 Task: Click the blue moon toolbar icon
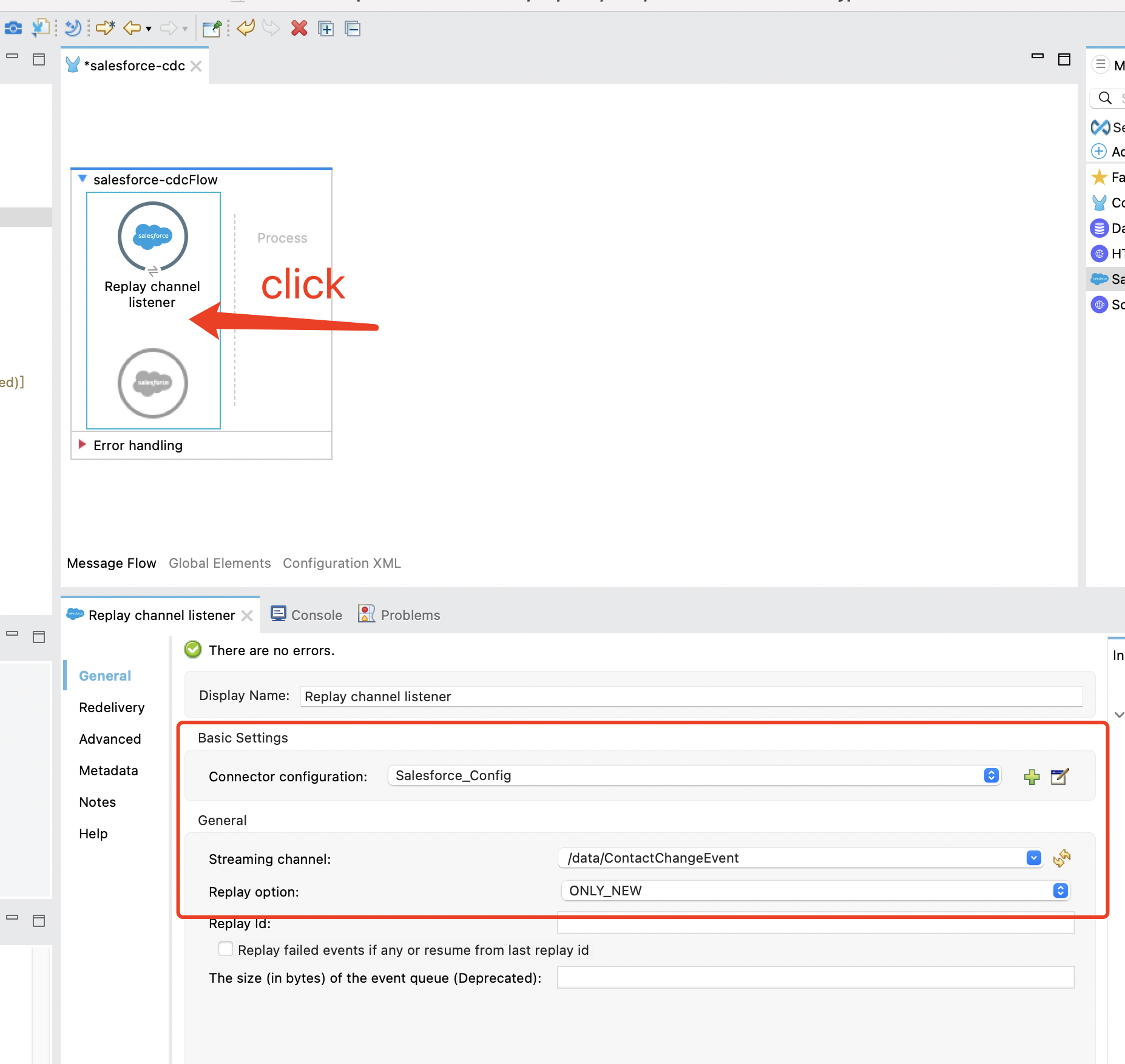pyautogui.click(x=73, y=28)
